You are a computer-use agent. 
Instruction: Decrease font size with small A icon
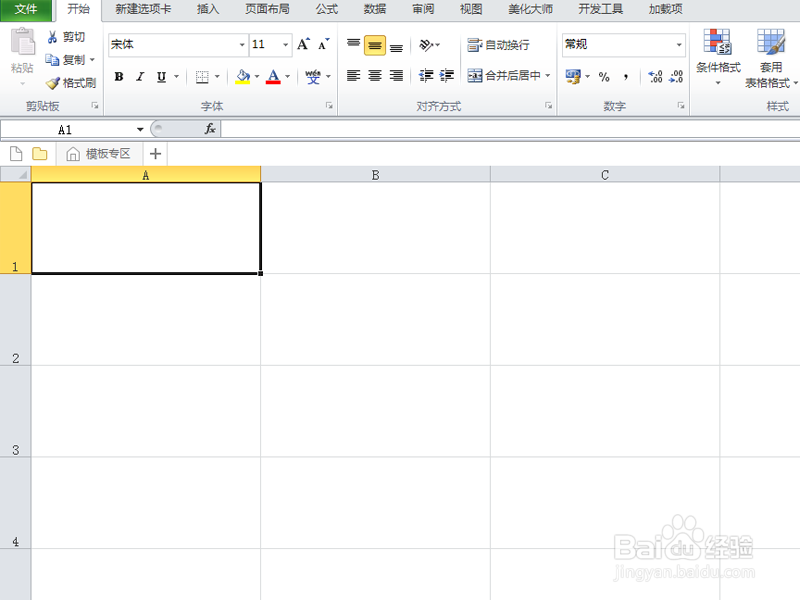(323, 44)
